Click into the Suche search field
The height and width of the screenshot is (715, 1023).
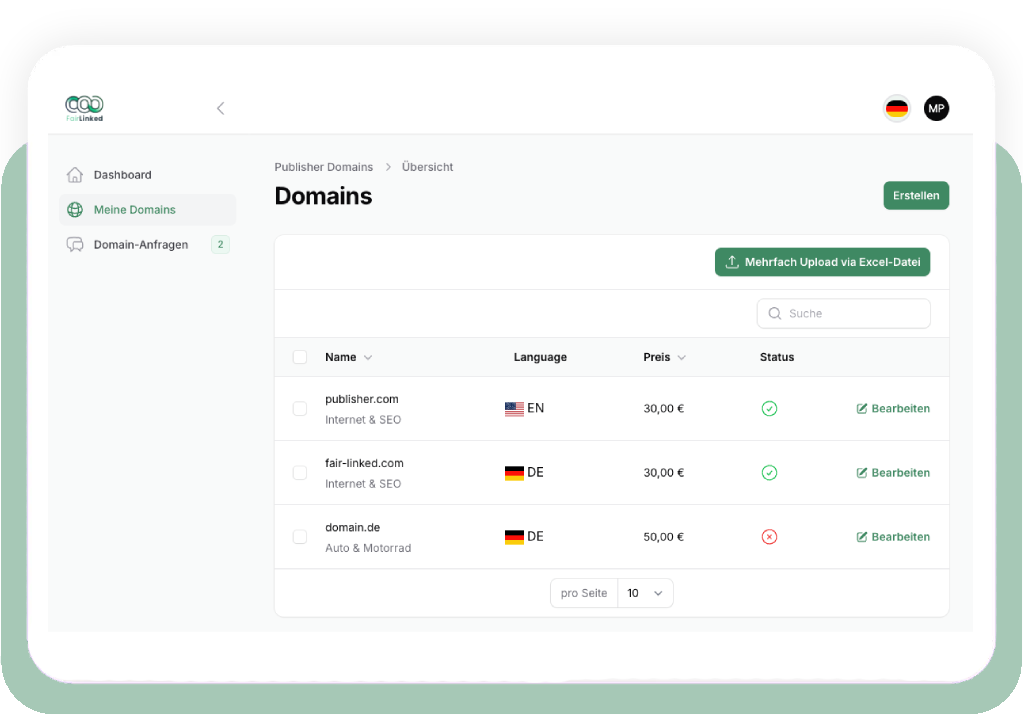click(x=850, y=313)
